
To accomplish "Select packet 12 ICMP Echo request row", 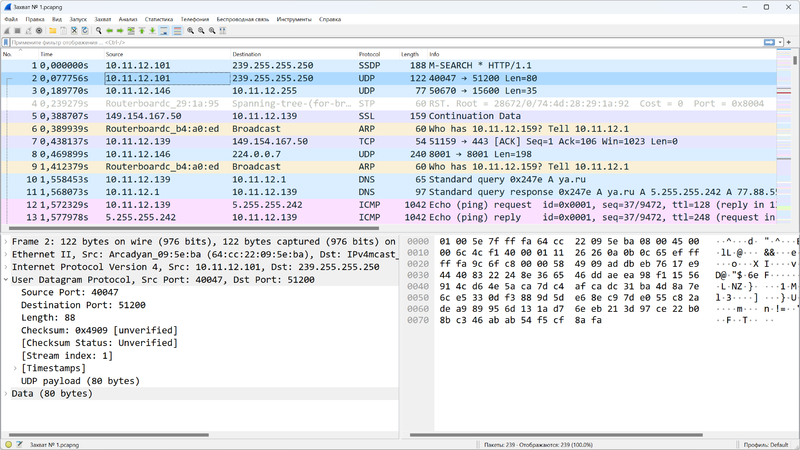I will (389, 205).
